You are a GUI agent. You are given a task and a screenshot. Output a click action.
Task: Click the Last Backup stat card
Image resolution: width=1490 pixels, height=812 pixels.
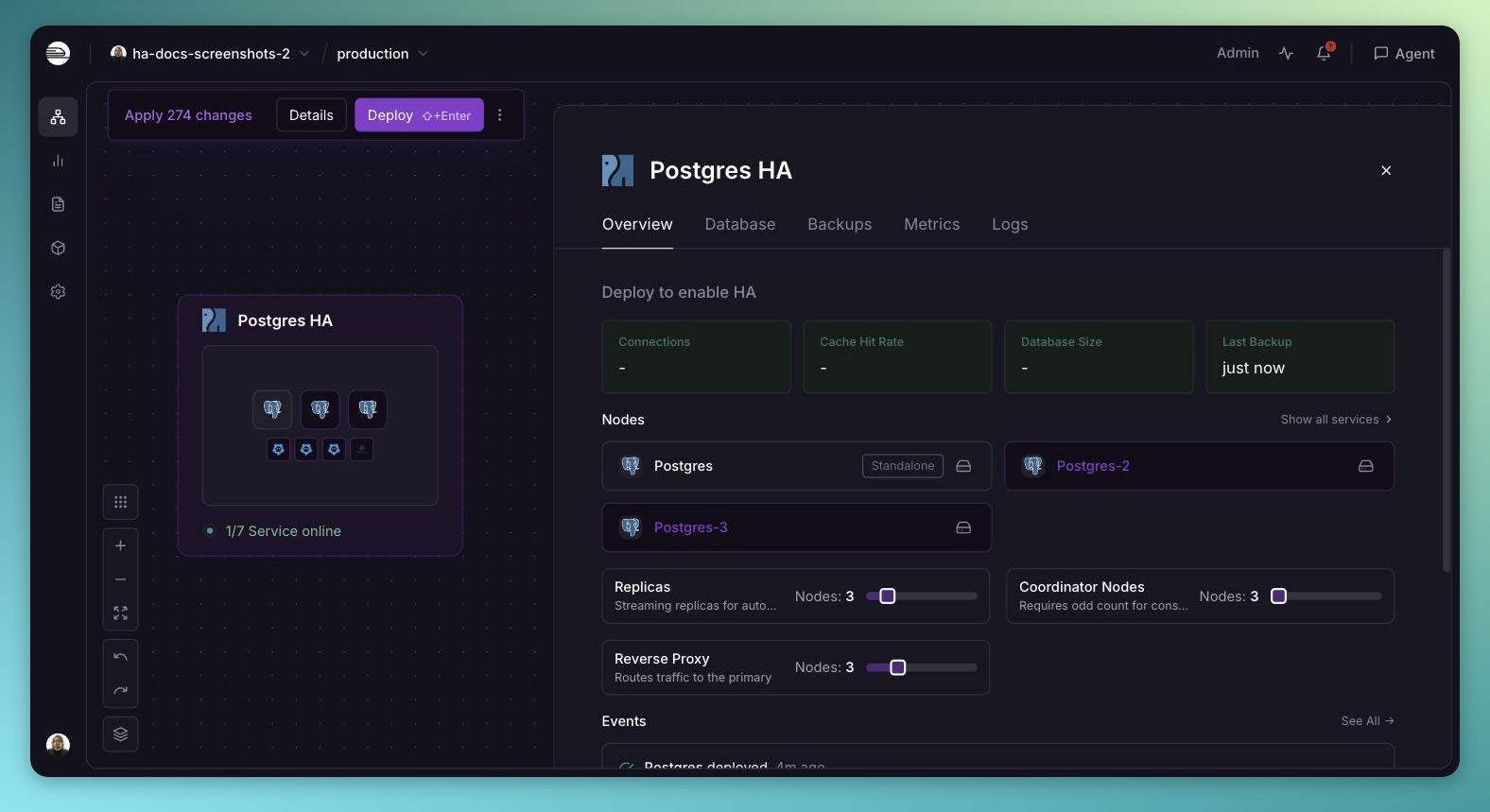1300,356
